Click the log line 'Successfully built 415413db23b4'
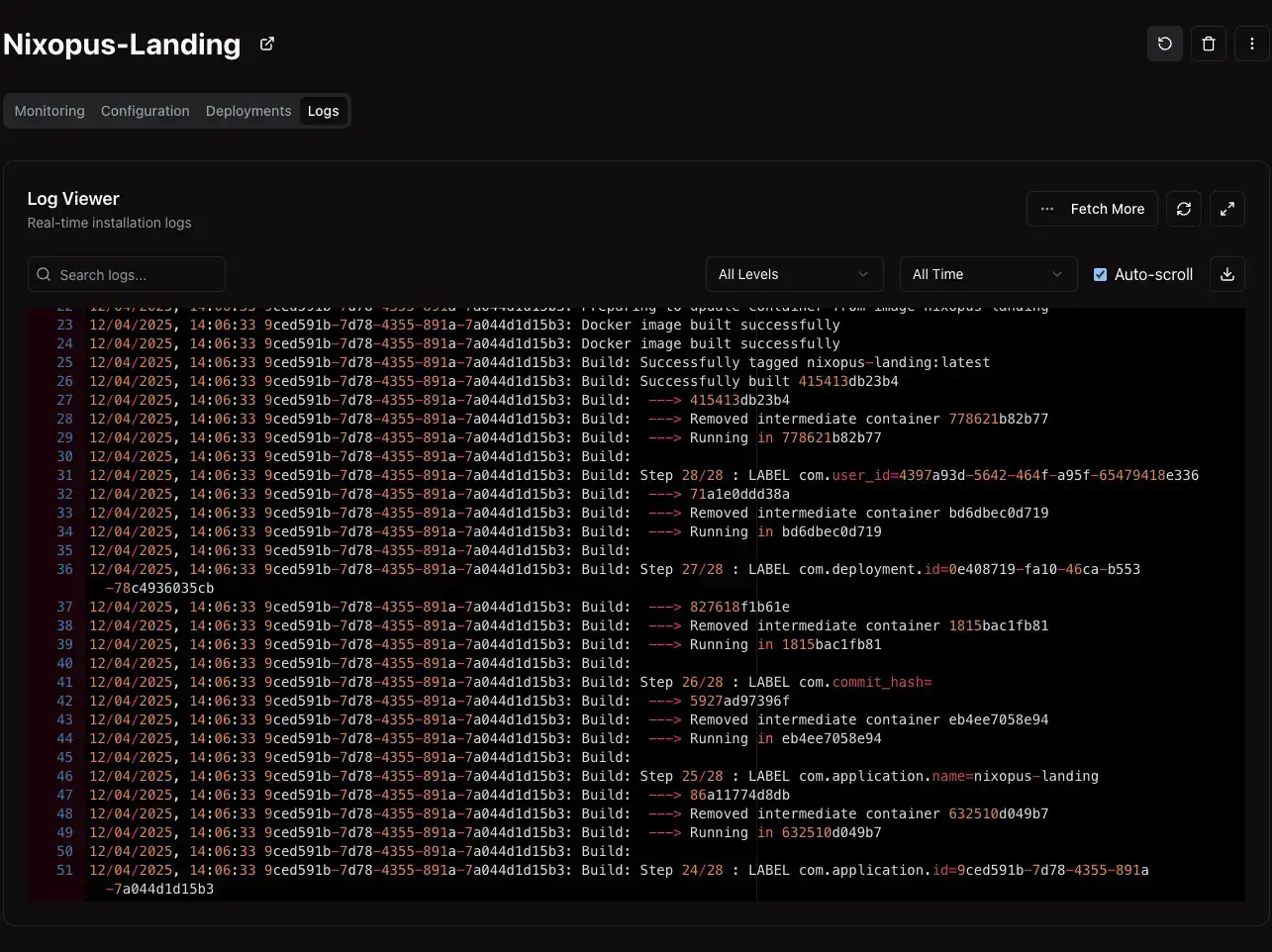Viewport: 1272px width, 952px height. pyautogui.click(x=494, y=381)
